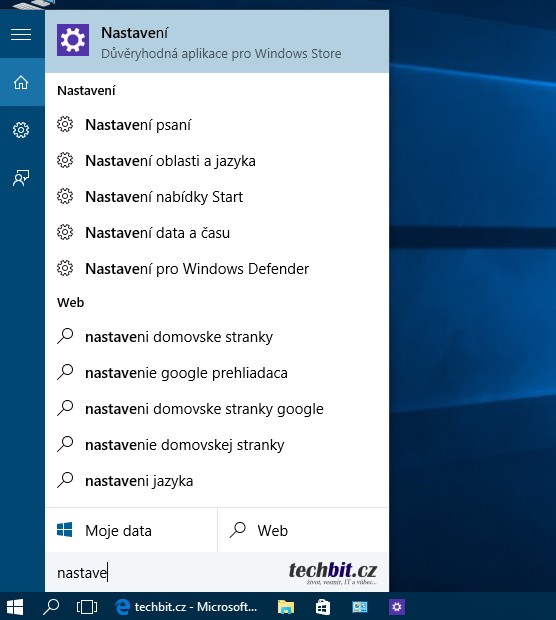This screenshot has height=620, width=556.
Task: Switch to Web search filter
Action: [303, 530]
